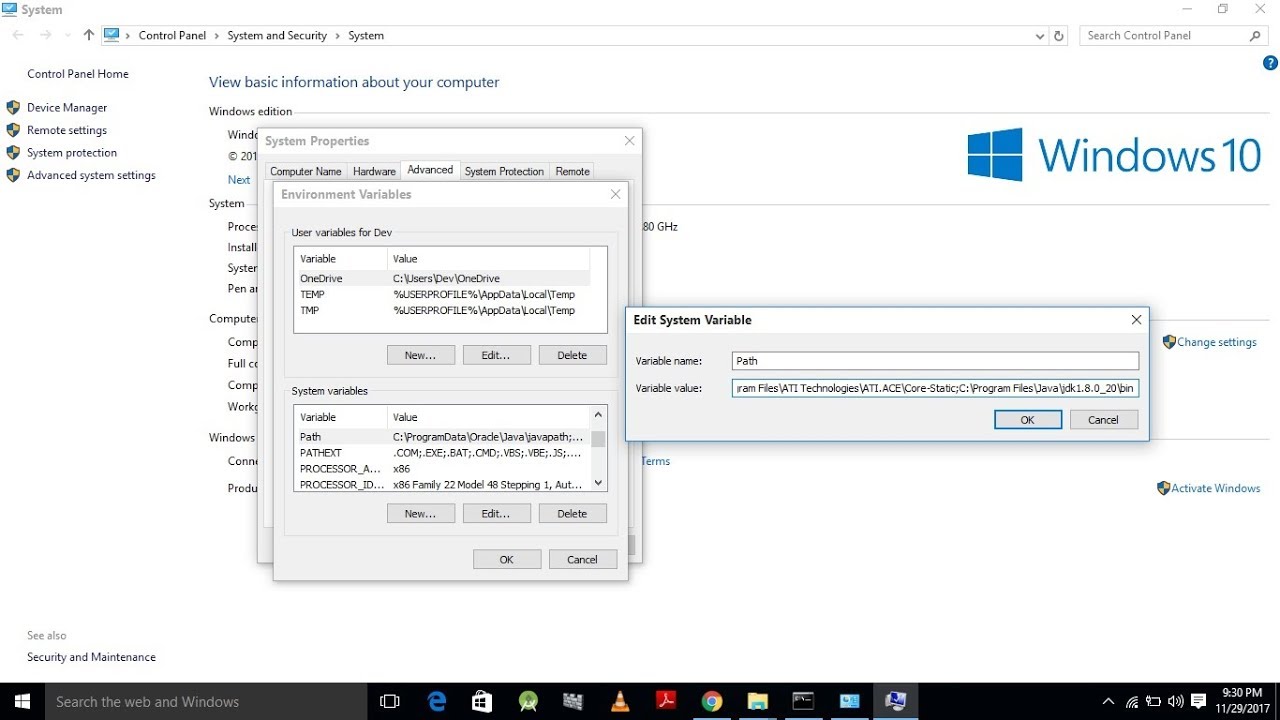The height and width of the screenshot is (720, 1280).
Task: Select the OneDrive user variable row
Action: pyautogui.click(x=443, y=278)
